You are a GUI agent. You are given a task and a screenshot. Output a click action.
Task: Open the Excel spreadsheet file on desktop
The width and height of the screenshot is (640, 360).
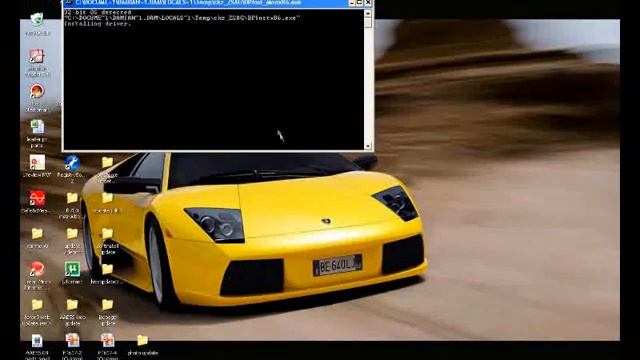37,127
